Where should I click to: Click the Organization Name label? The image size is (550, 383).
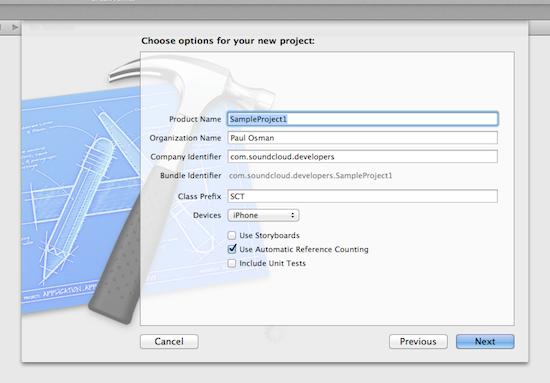coord(185,138)
